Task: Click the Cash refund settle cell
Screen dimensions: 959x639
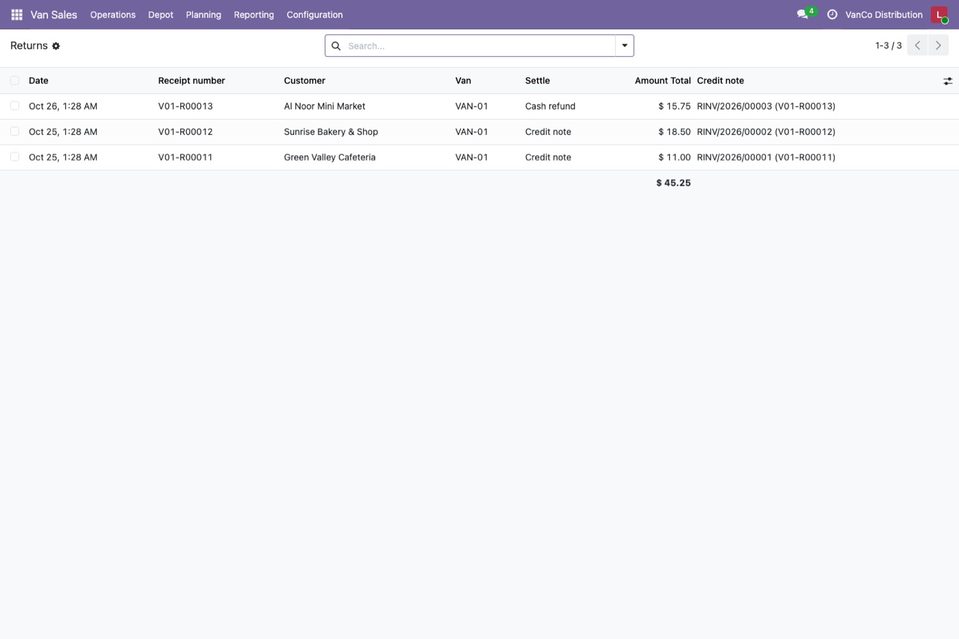Action: click(550, 106)
